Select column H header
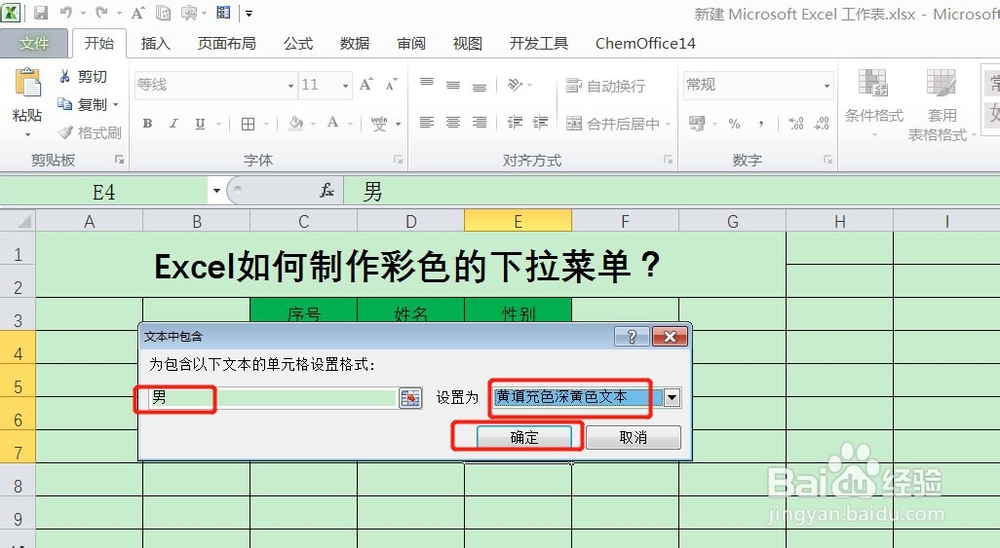 (839, 221)
